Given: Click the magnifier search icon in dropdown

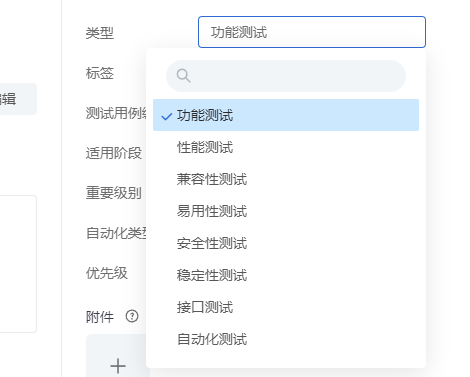Looking at the screenshot, I should tap(184, 76).
